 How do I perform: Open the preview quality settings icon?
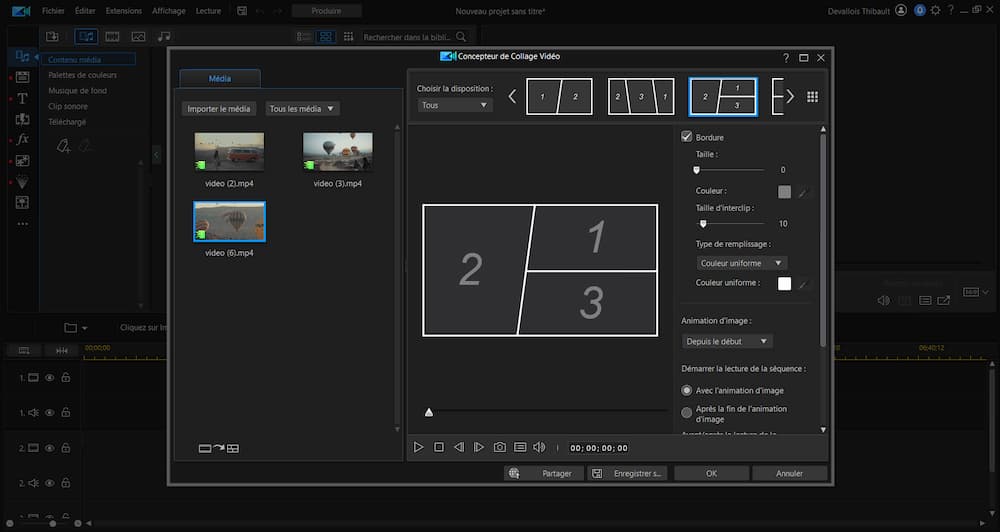(520, 448)
